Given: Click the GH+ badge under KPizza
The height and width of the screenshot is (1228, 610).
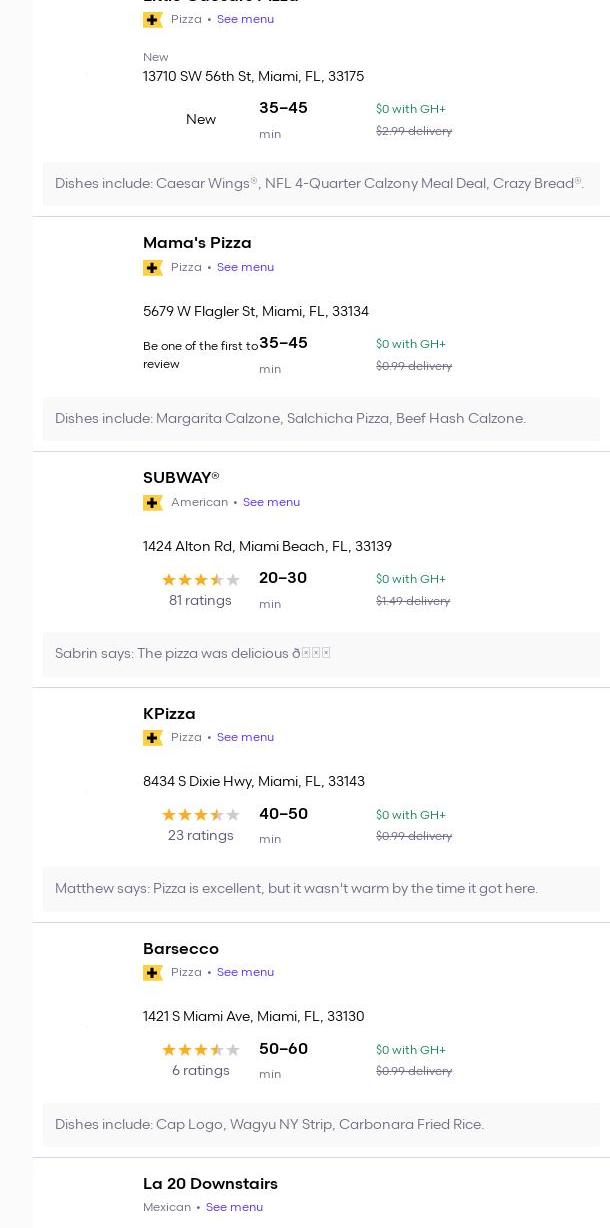Looking at the screenshot, I should pyautogui.click(x=153, y=738).
